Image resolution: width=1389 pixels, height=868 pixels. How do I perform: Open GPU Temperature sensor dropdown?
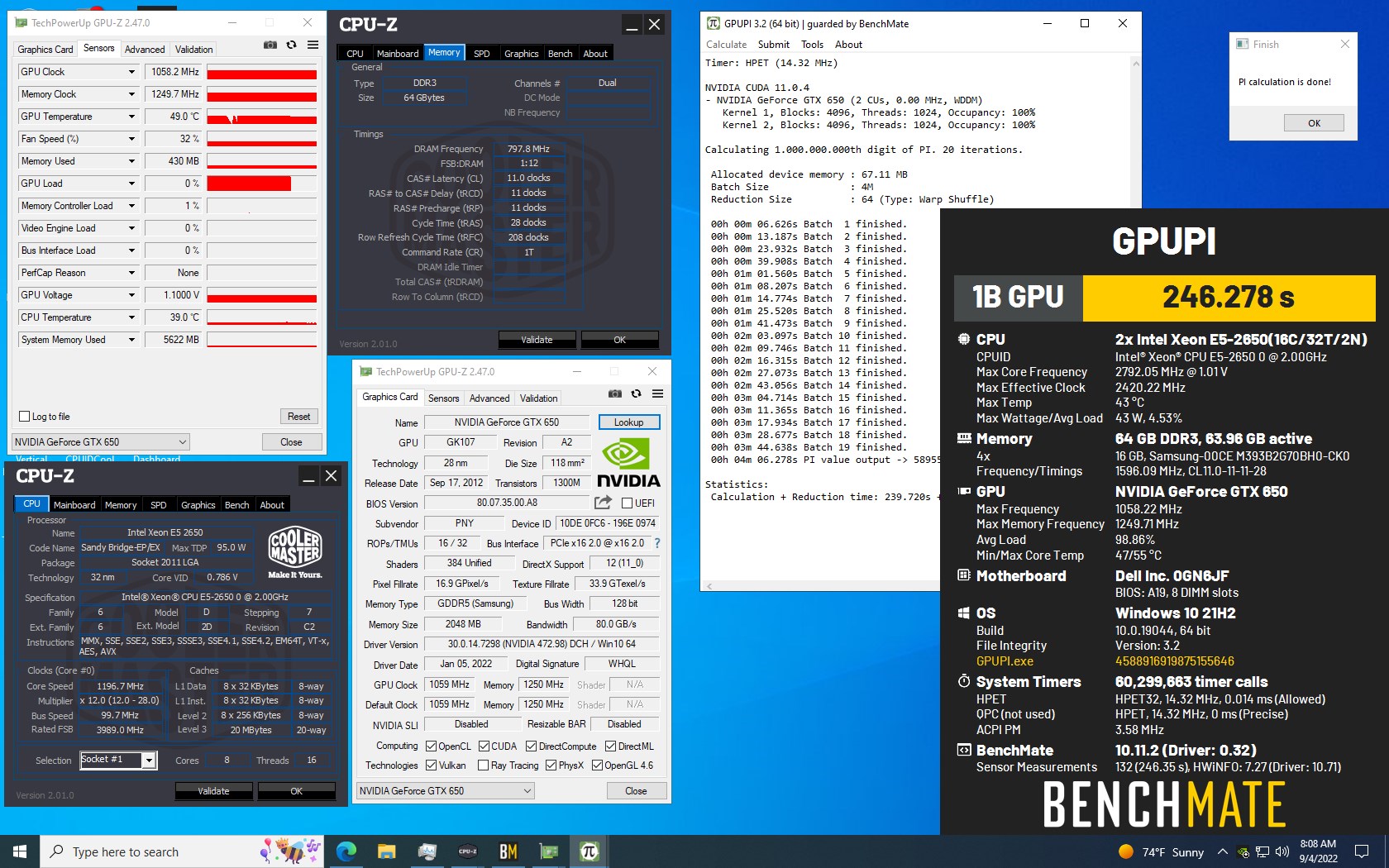(131, 117)
